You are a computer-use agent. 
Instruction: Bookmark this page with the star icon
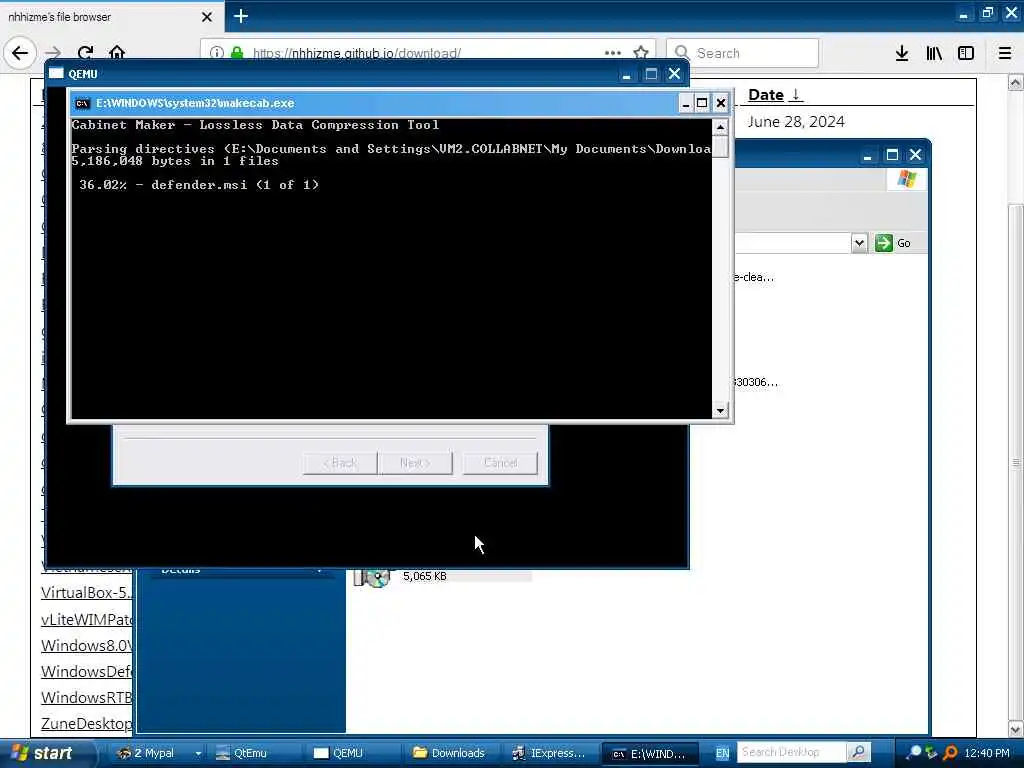(641, 53)
